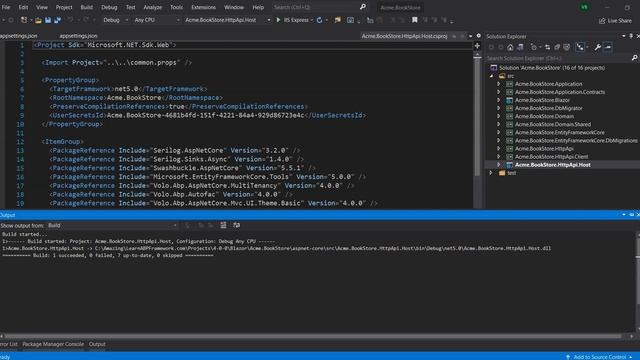
Task: Open Show output from Build dropdown
Action: tap(112, 225)
